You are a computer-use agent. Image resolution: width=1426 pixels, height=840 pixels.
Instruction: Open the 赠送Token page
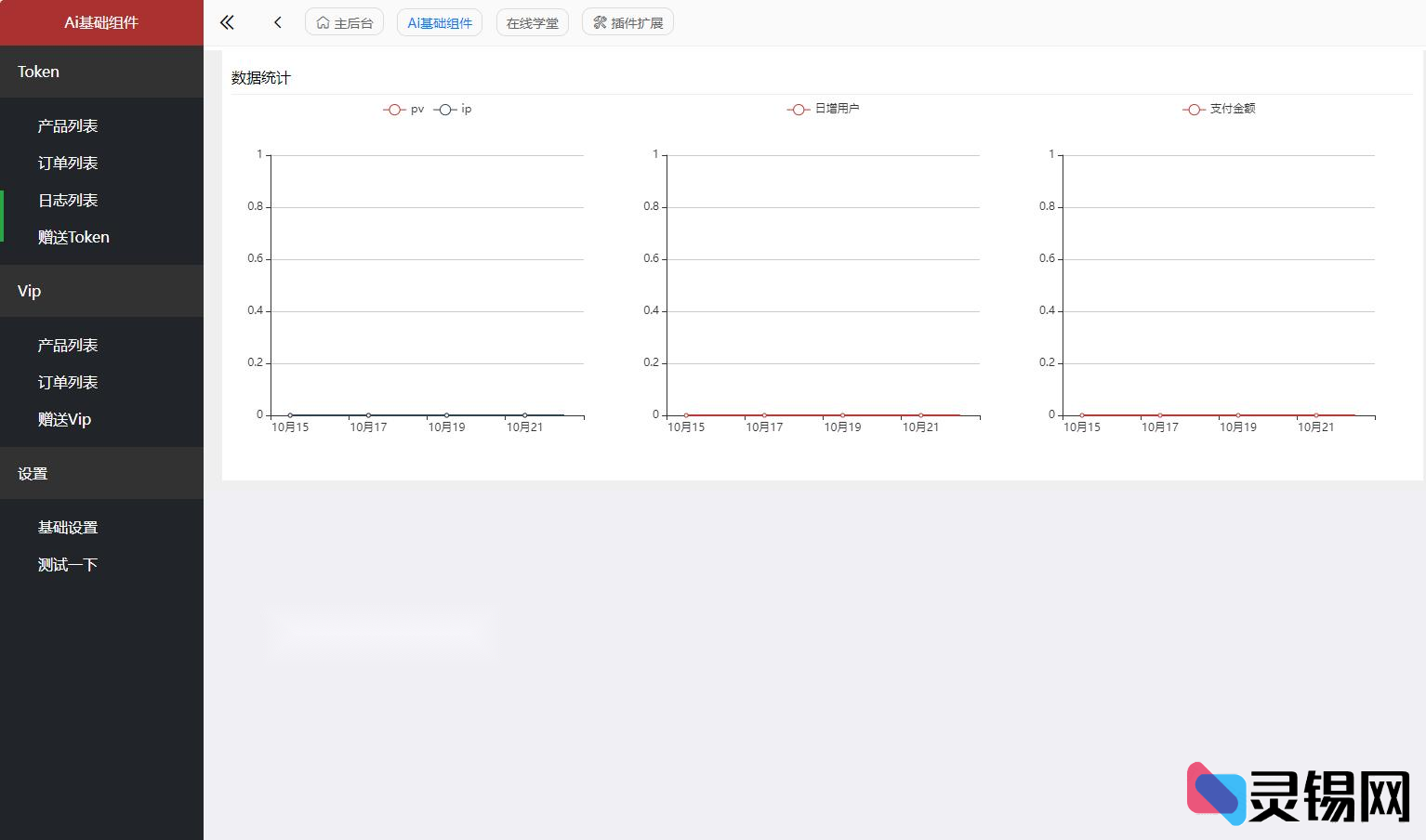point(73,237)
